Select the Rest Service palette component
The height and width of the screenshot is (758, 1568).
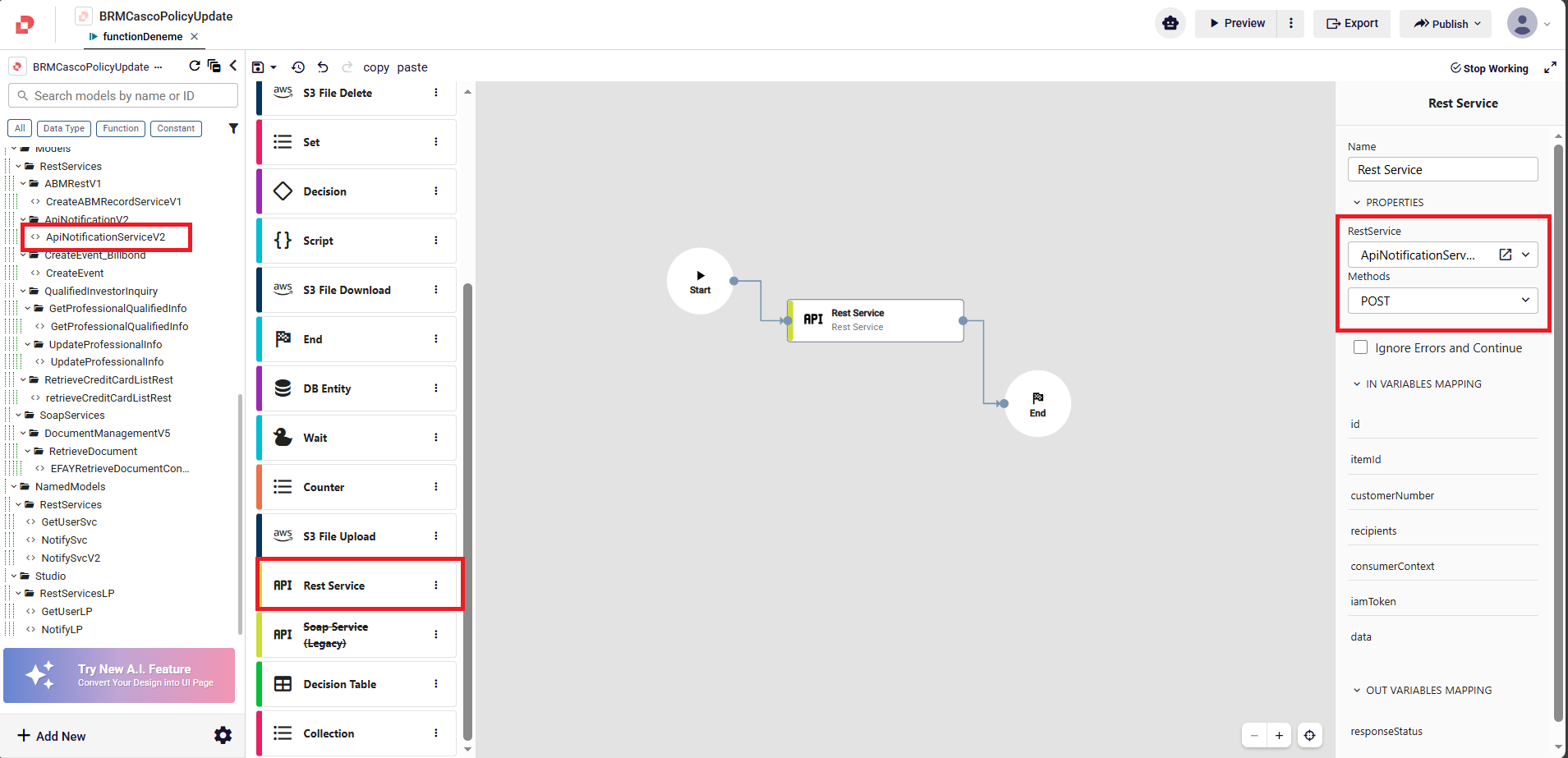356,586
